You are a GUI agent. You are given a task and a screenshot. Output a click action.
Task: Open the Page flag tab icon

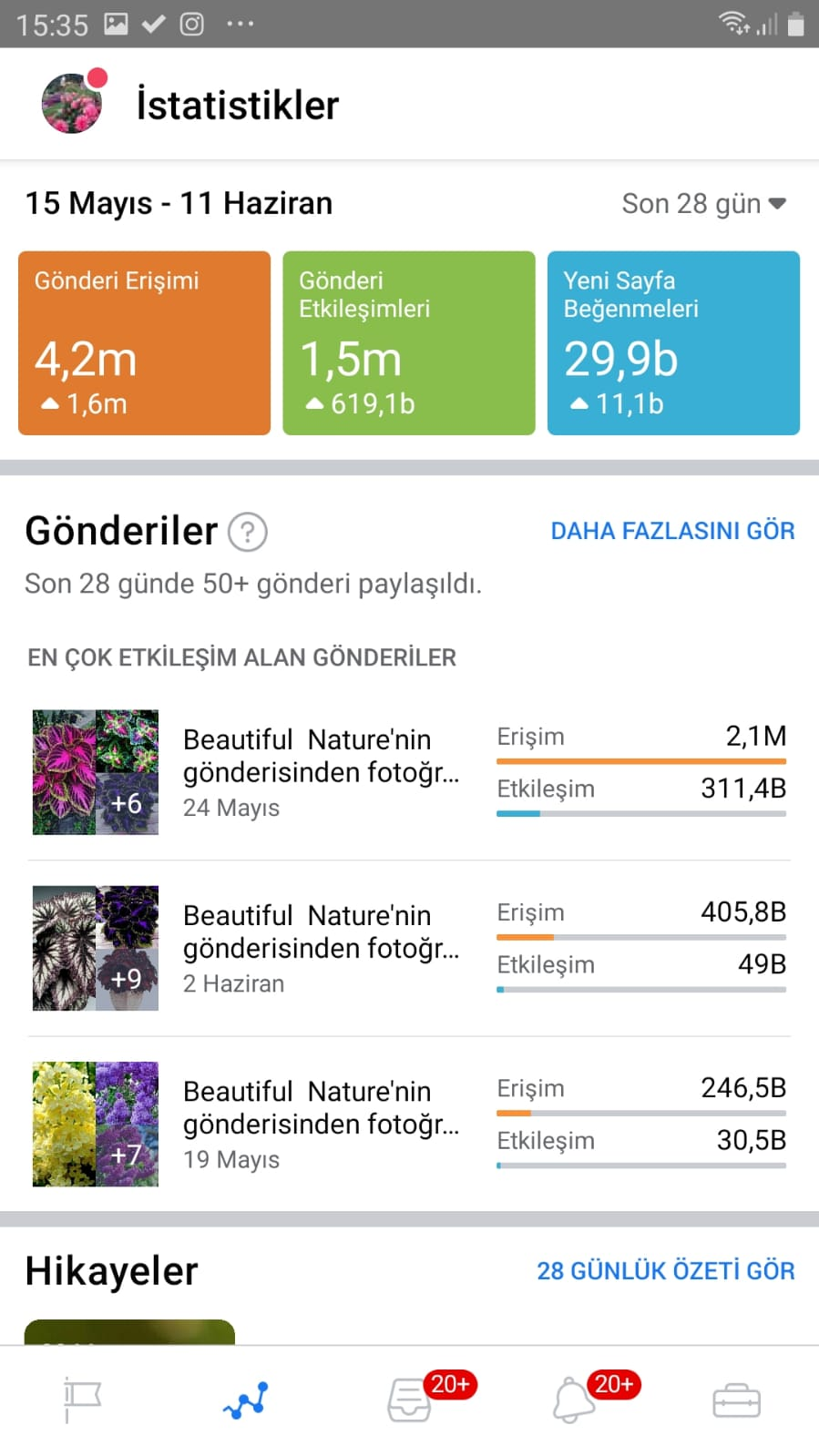pos(82,1400)
